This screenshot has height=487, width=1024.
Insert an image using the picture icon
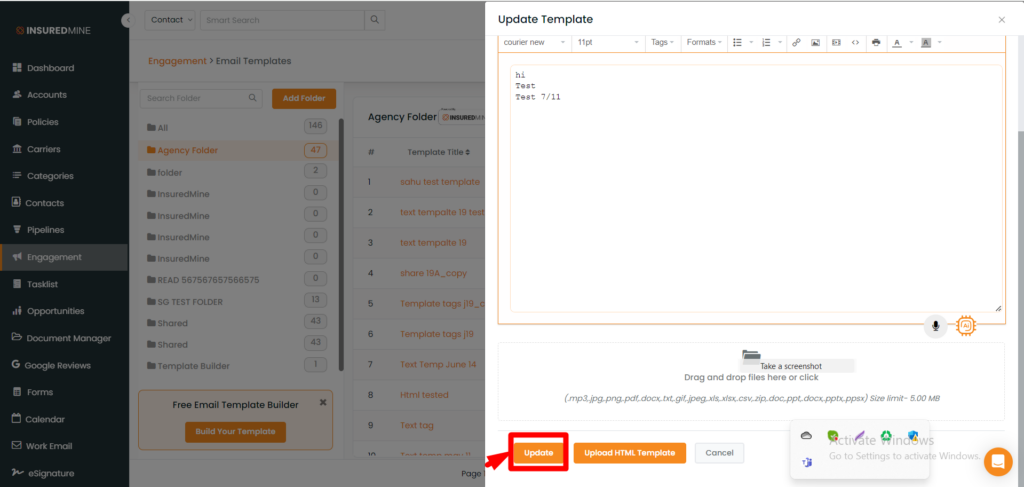(815, 42)
